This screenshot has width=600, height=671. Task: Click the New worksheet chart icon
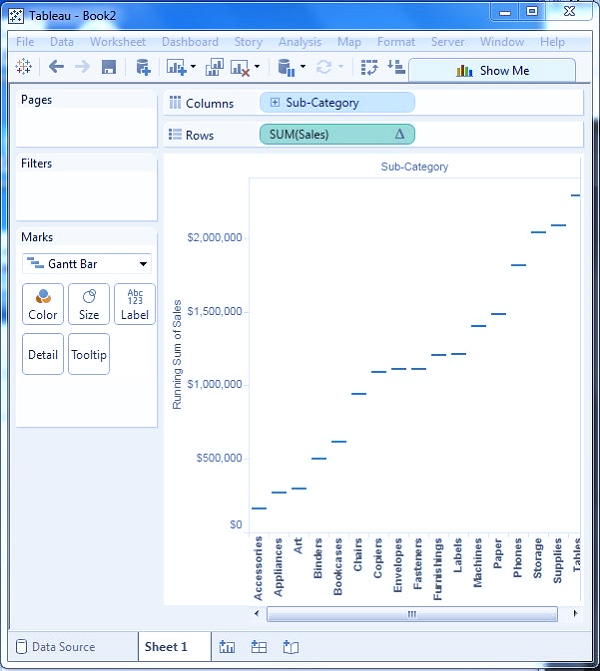[176, 67]
